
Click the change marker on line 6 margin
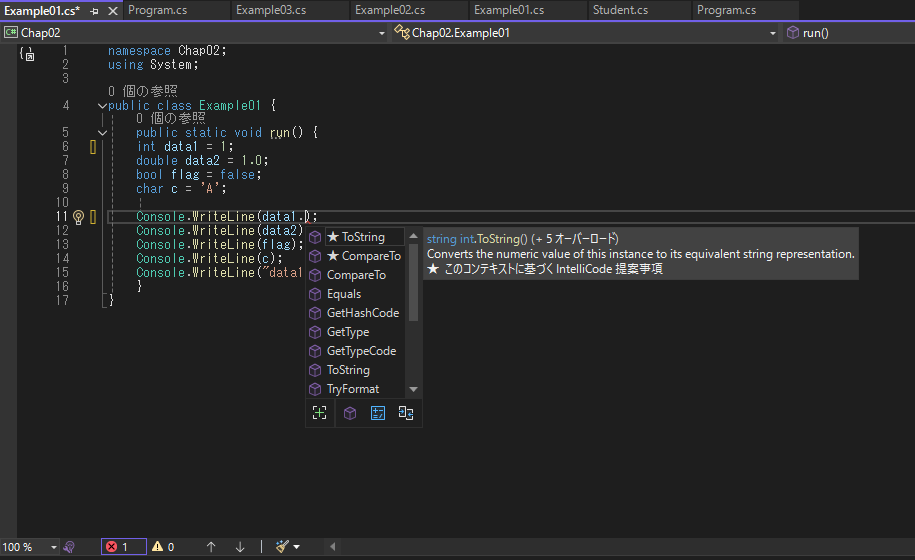coord(93,147)
